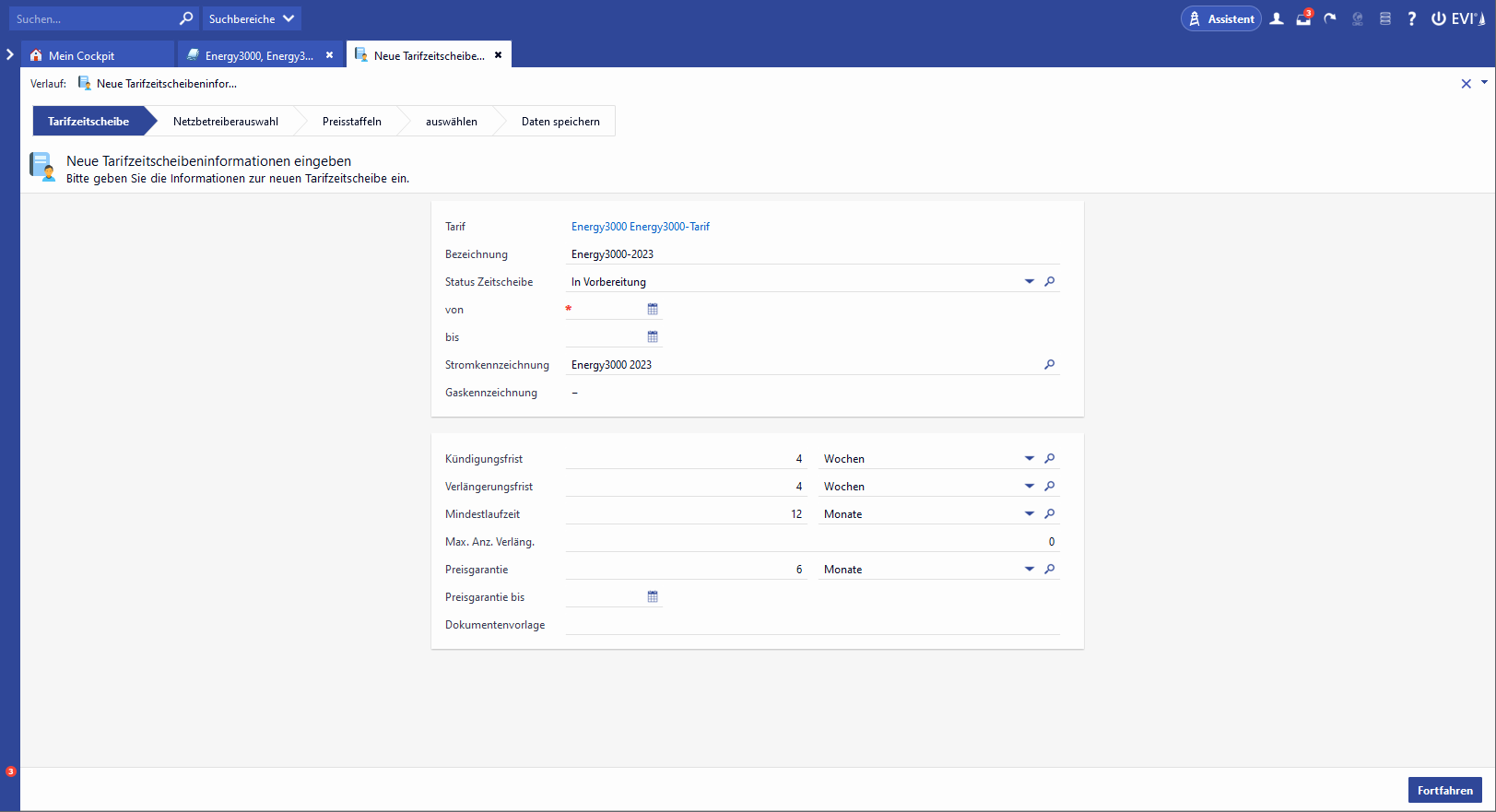Click search icon next to Stromkennzeichnung

pos(1049,365)
